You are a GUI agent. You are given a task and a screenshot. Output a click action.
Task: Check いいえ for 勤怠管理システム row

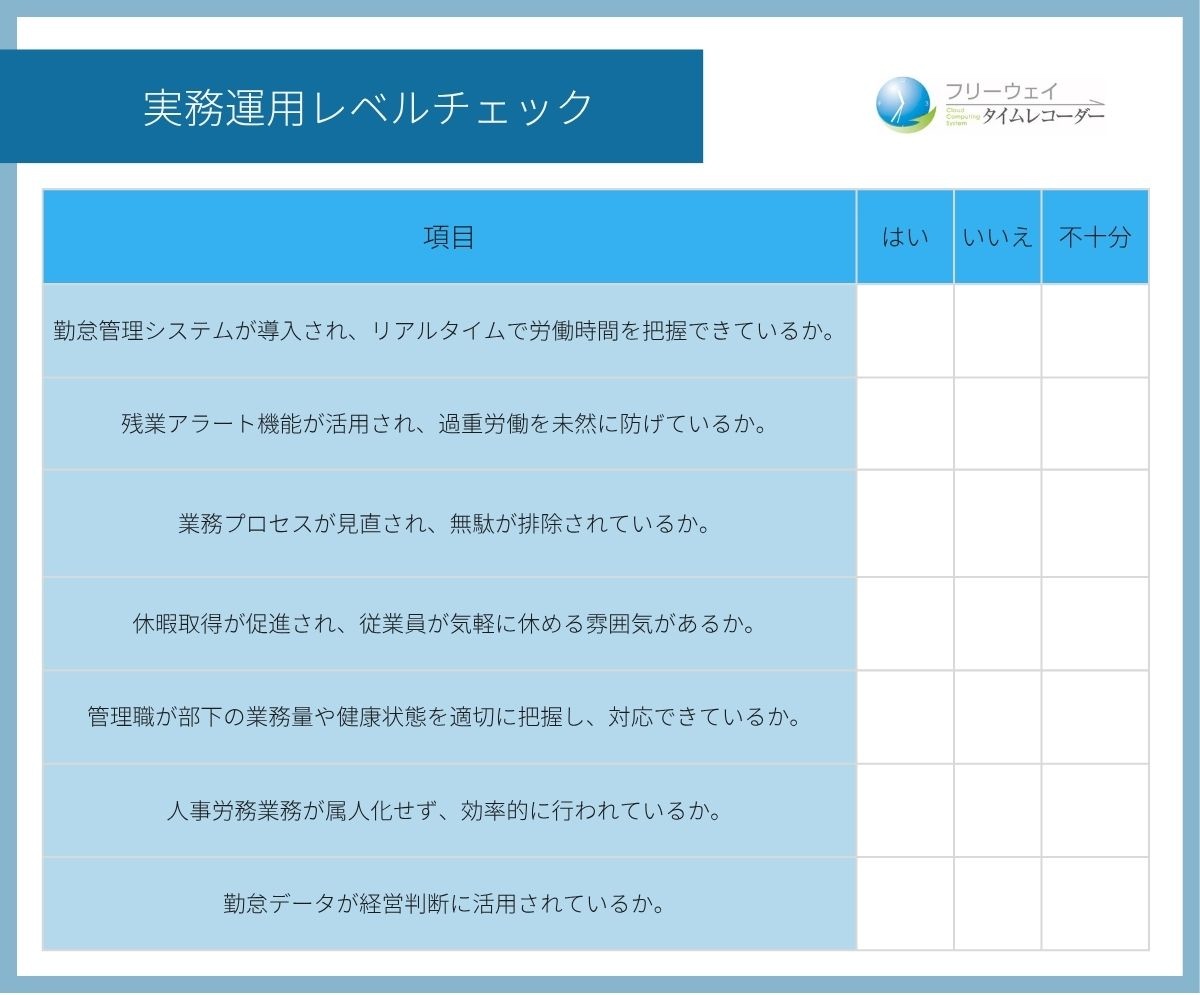997,331
